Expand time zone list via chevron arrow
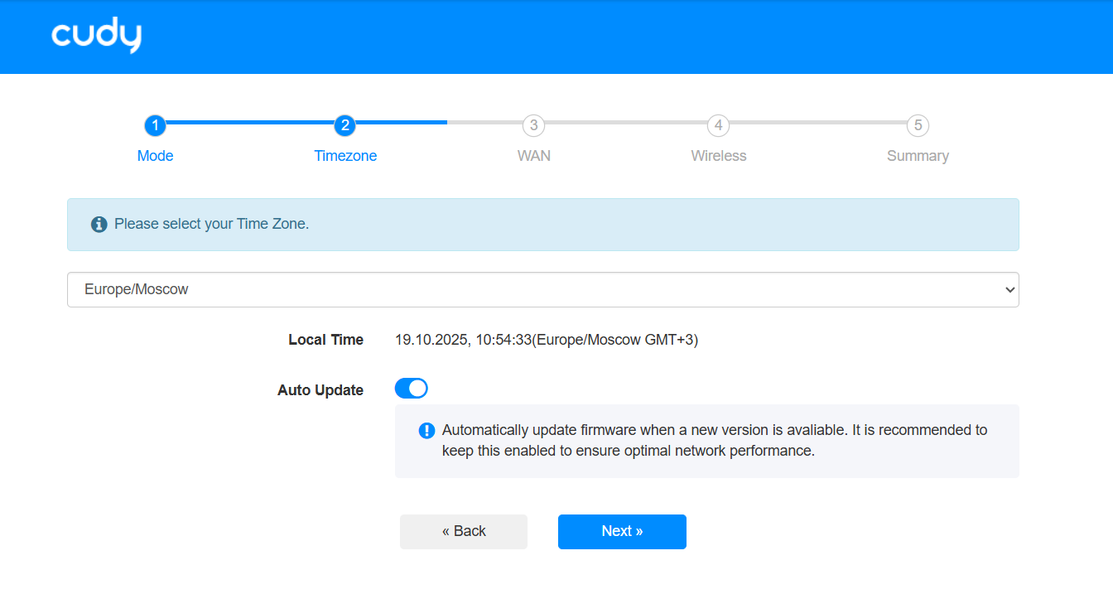The width and height of the screenshot is (1113, 600). pyautogui.click(x=1009, y=290)
